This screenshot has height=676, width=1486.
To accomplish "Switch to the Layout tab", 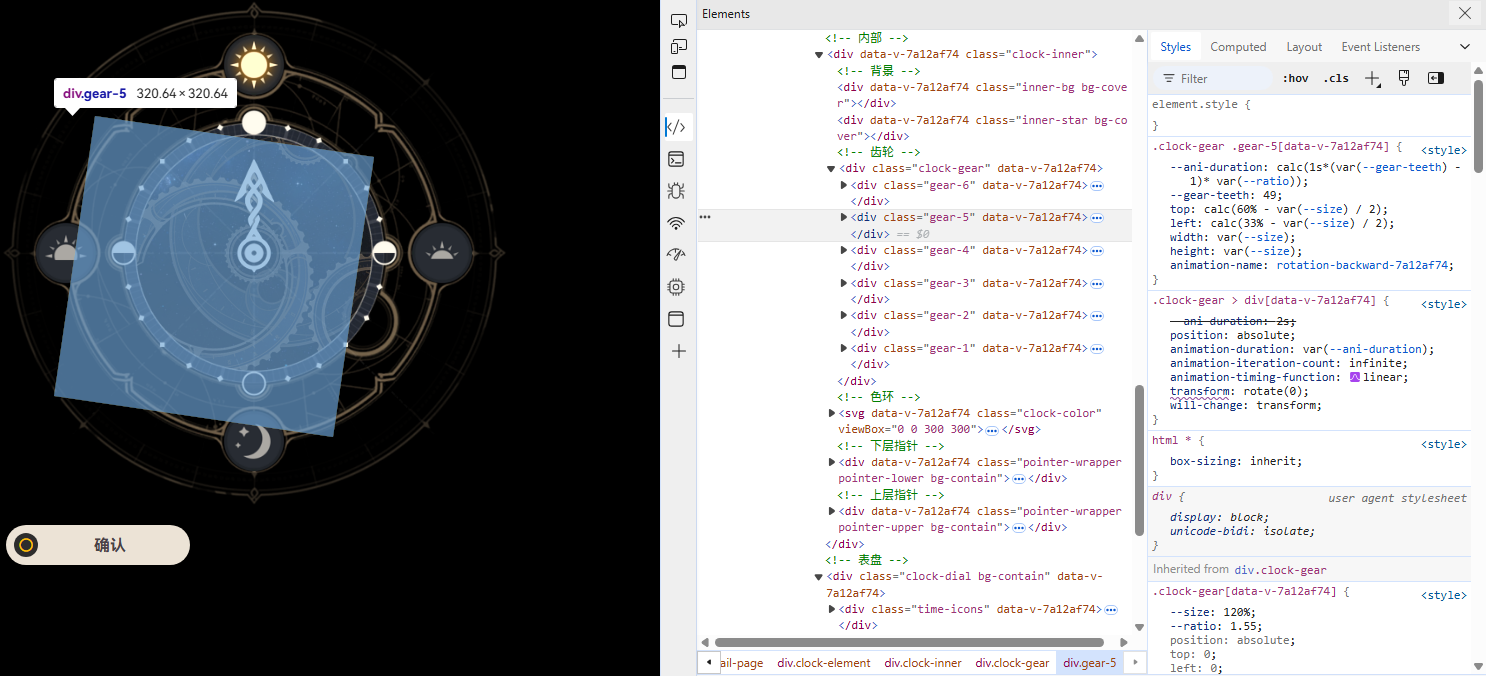I will point(1304,46).
